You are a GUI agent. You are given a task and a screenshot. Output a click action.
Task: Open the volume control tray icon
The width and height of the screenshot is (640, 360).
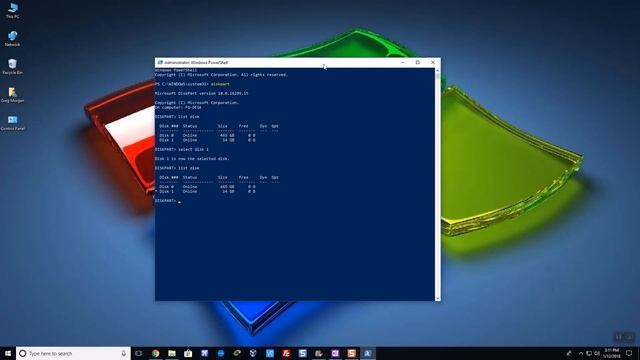pyautogui.click(x=597, y=353)
